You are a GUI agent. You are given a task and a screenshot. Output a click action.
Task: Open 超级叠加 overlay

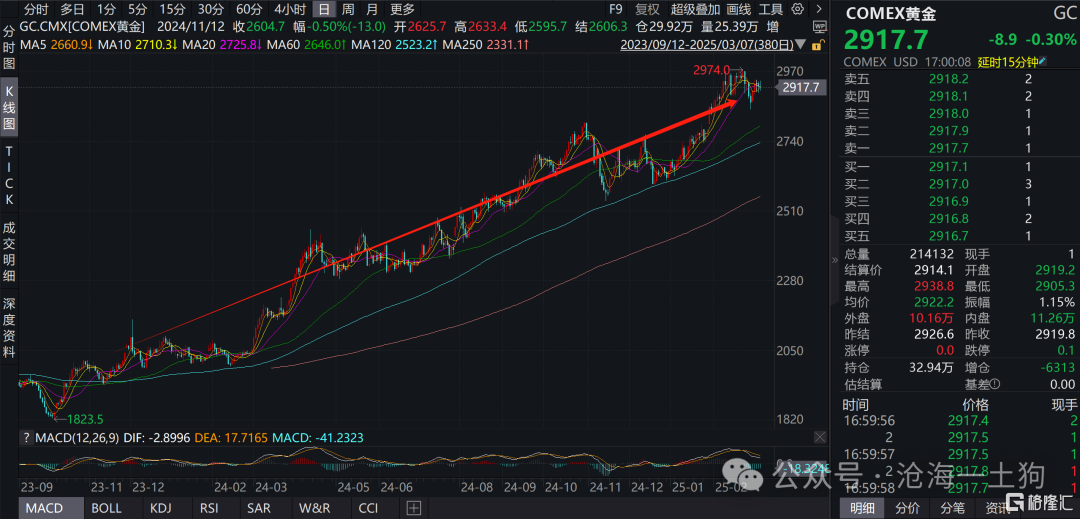(695, 9)
